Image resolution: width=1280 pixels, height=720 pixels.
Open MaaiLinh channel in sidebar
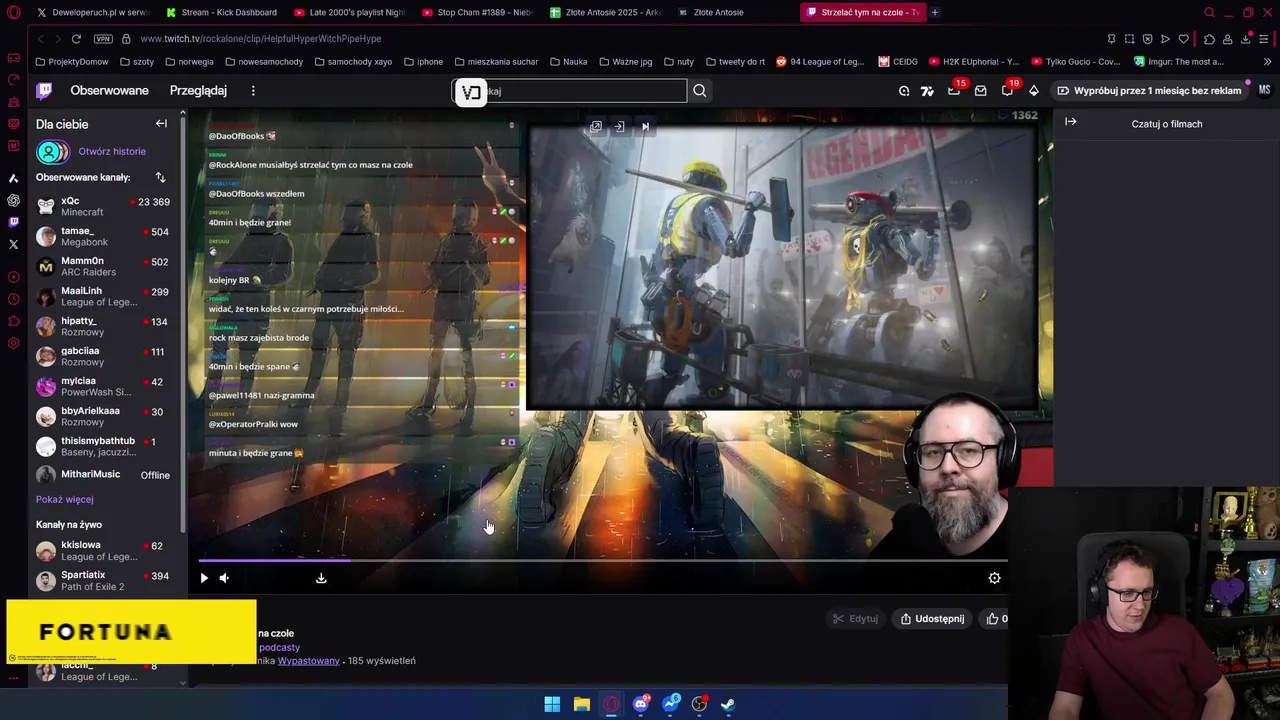click(103, 297)
